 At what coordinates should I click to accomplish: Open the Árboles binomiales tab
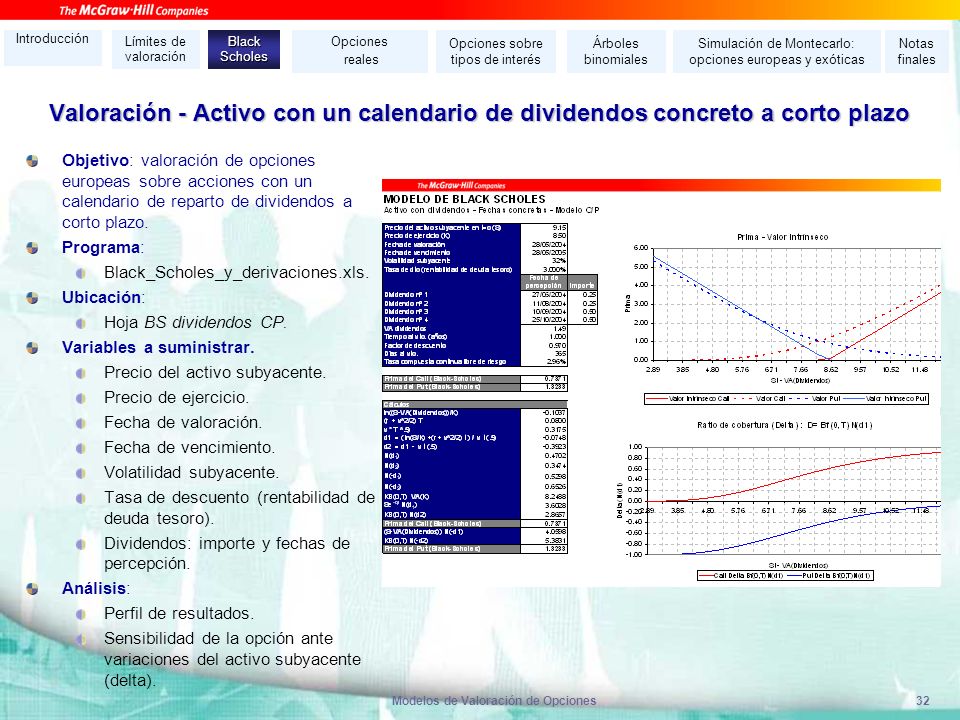click(616, 51)
